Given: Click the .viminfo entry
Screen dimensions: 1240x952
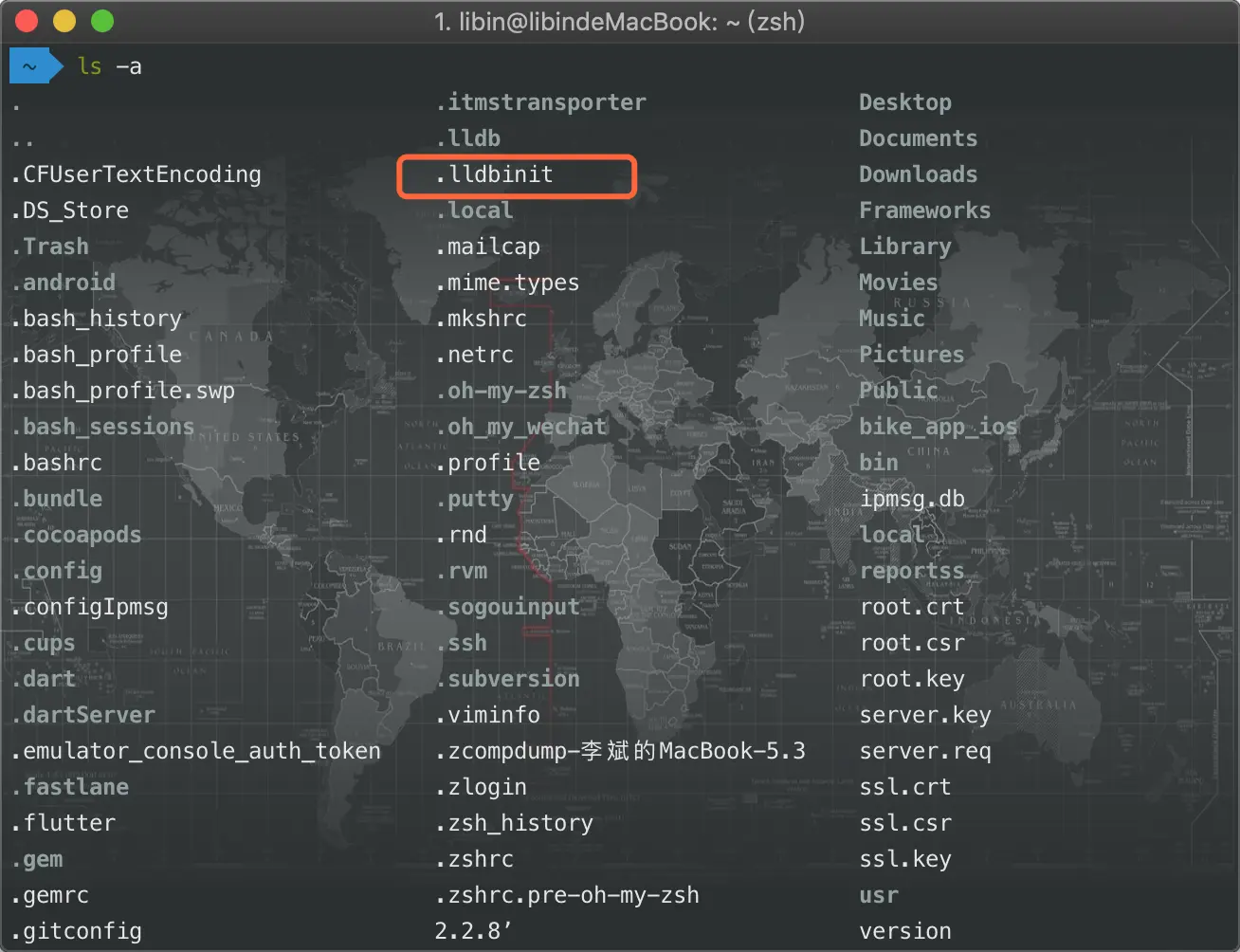Looking at the screenshot, I should click(488, 715).
